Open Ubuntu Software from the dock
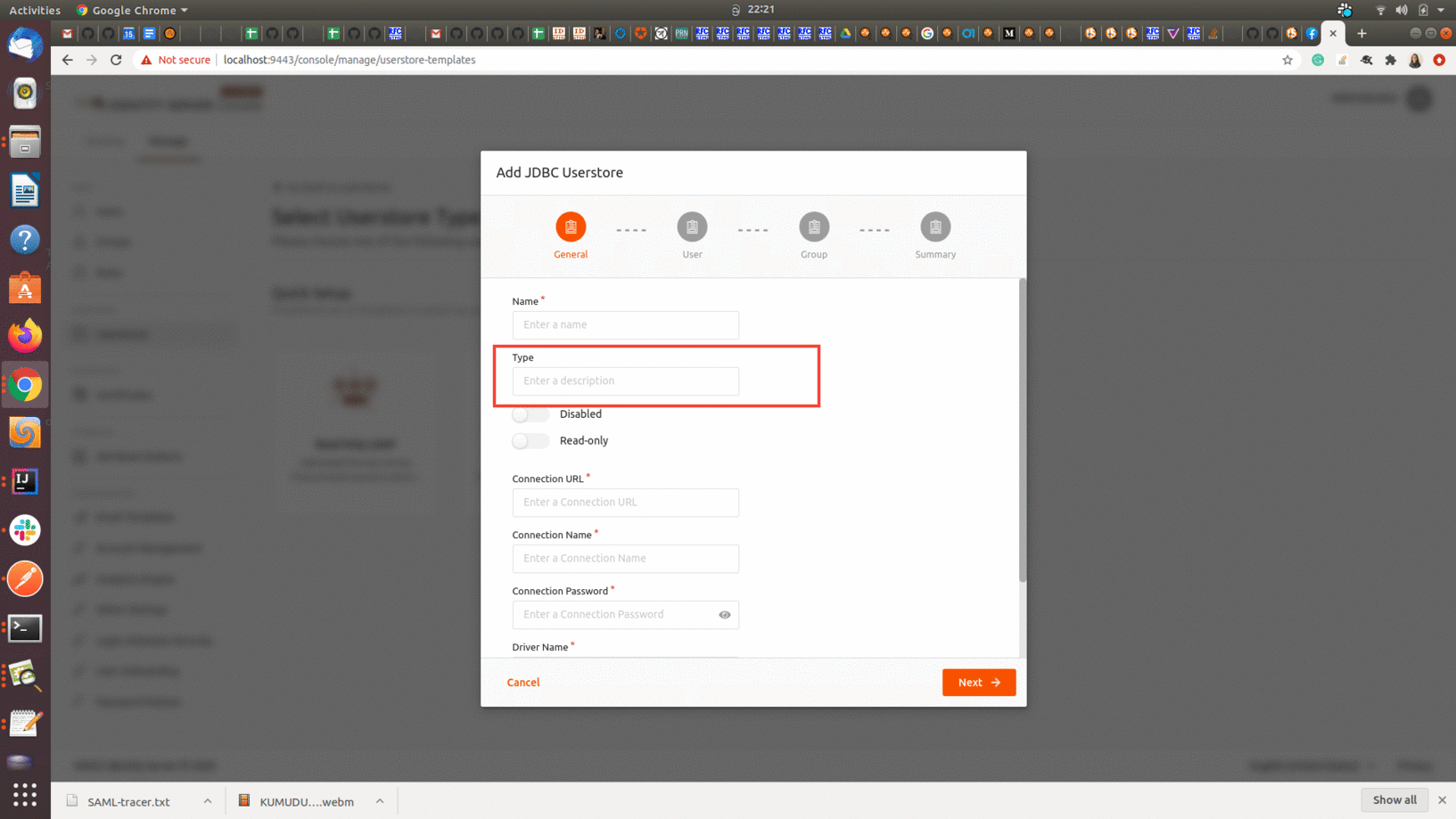1456x819 pixels. [25, 288]
